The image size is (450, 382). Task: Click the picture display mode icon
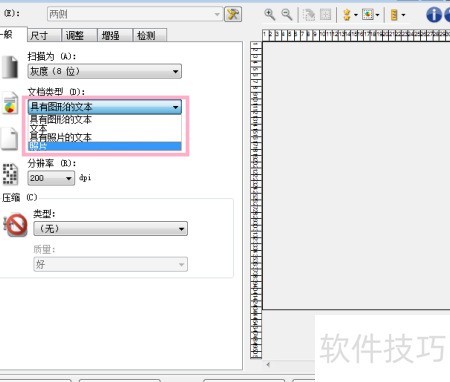click(368, 14)
